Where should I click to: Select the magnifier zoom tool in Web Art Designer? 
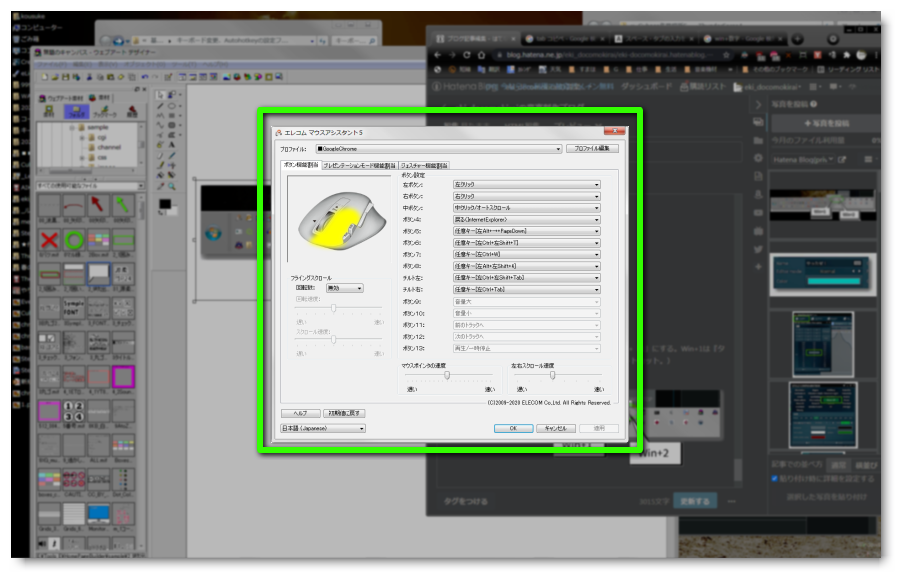click(172, 186)
